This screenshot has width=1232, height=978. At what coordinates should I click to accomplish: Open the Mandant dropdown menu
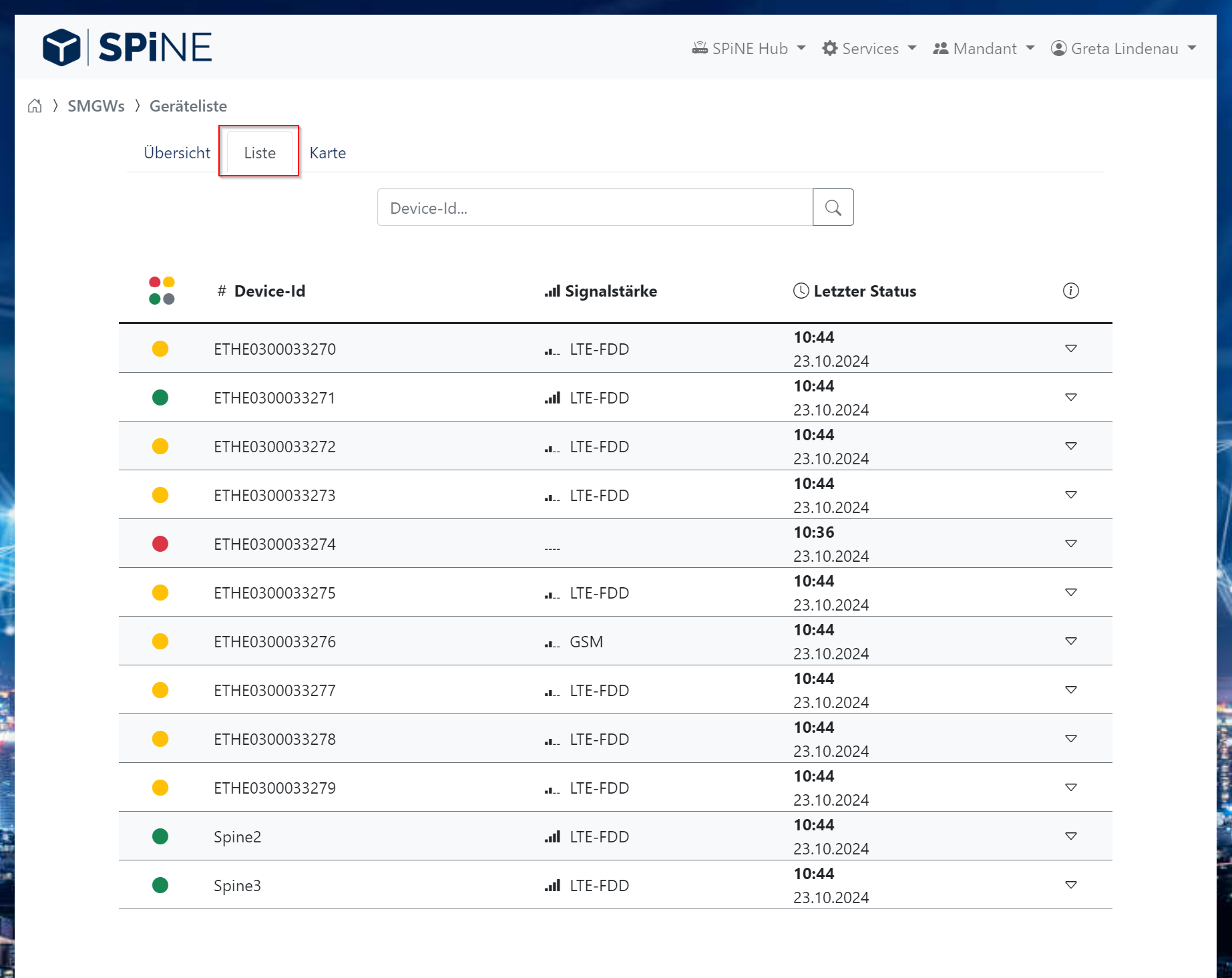pos(984,49)
